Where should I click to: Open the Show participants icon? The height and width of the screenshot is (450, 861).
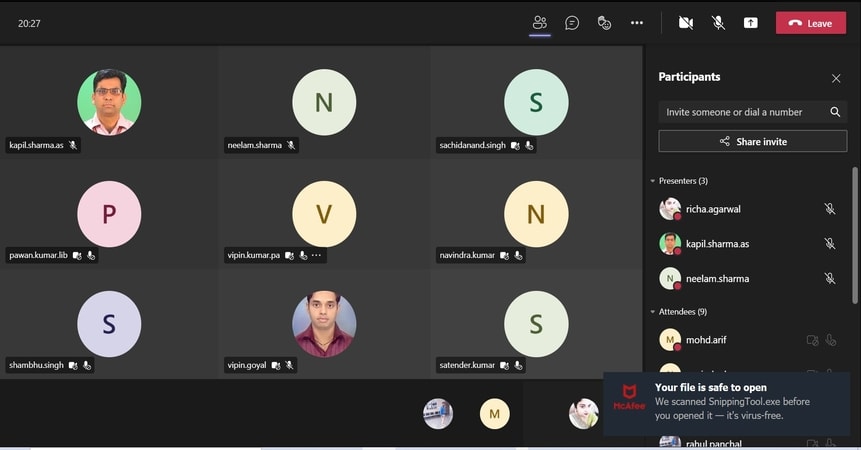540,22
